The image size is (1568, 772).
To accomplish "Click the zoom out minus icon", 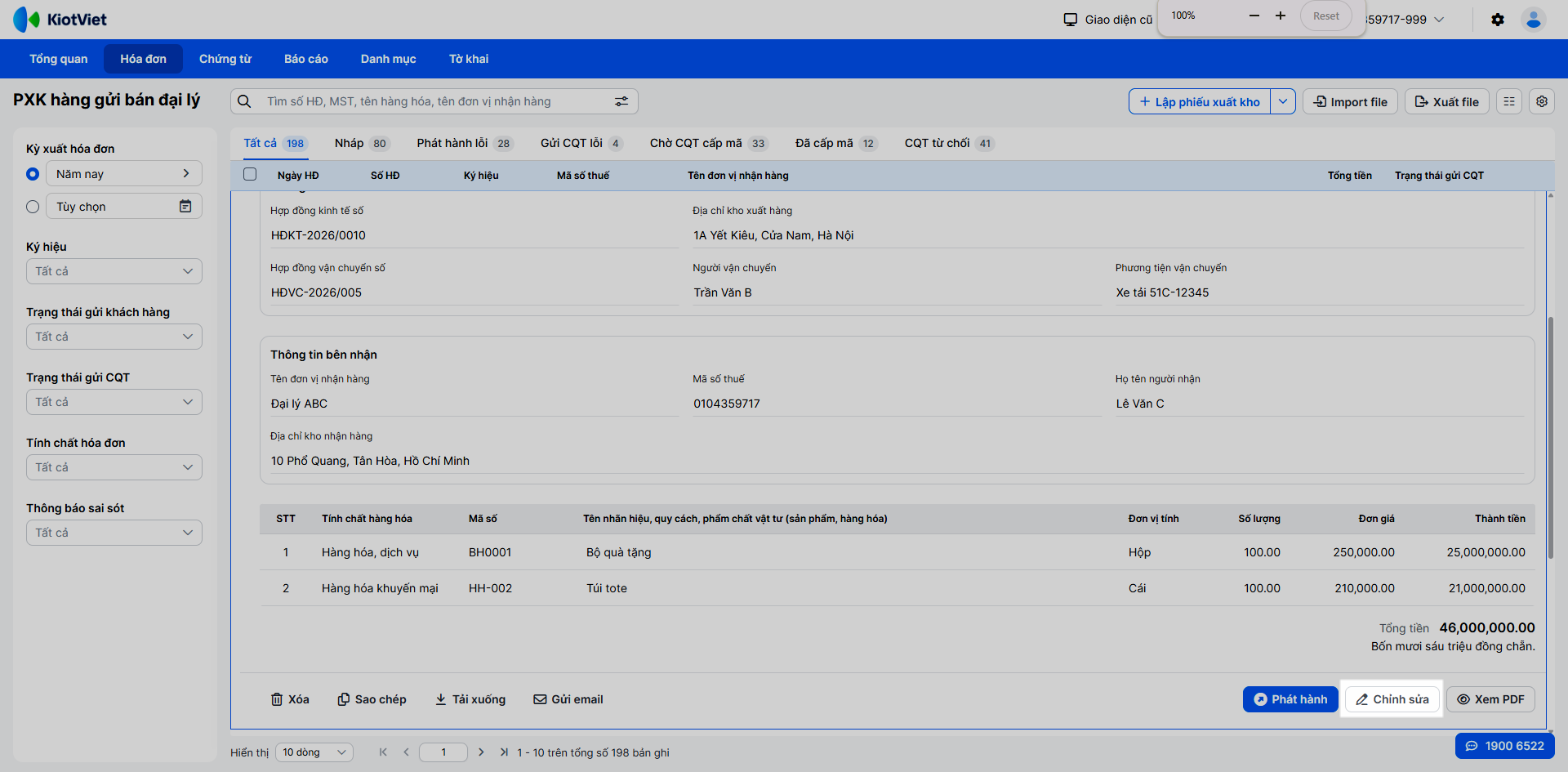I will pos(1254,16).
